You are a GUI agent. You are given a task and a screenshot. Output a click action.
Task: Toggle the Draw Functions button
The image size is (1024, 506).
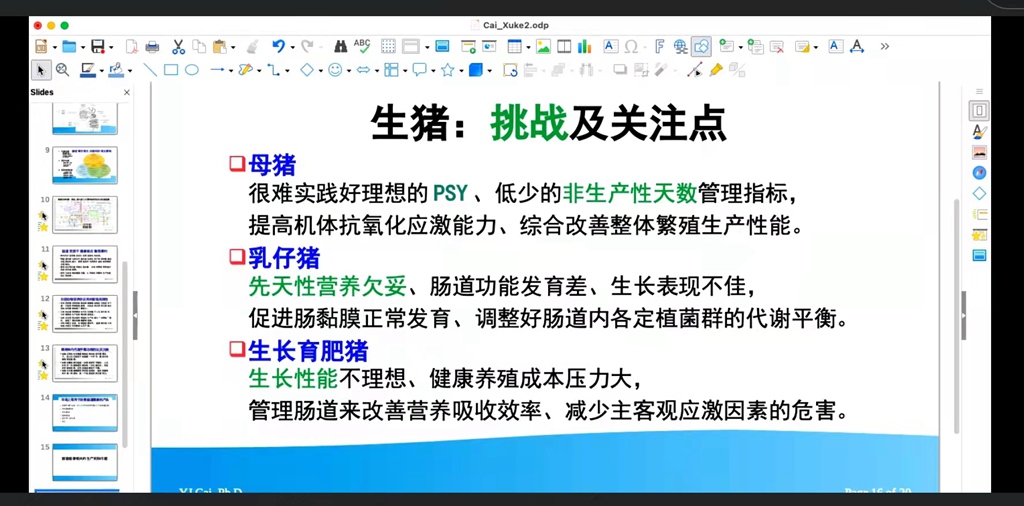coord(701,46)
